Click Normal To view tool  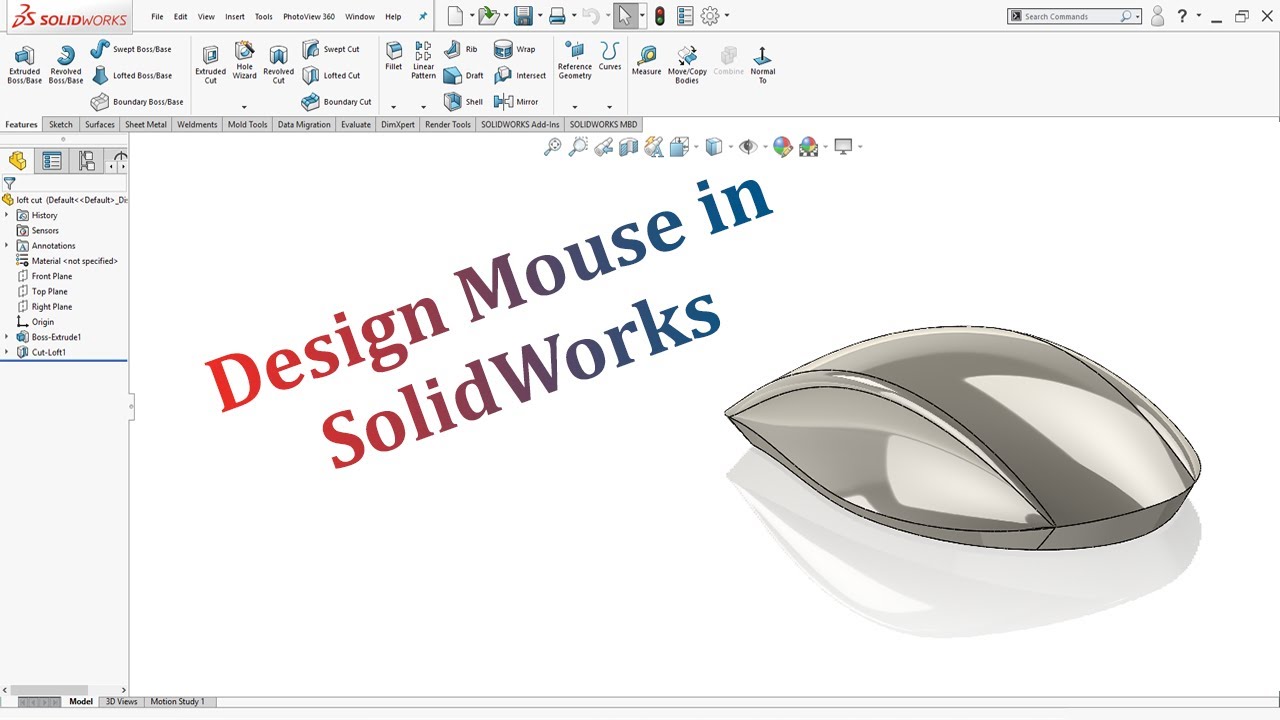tap(762, 65)
